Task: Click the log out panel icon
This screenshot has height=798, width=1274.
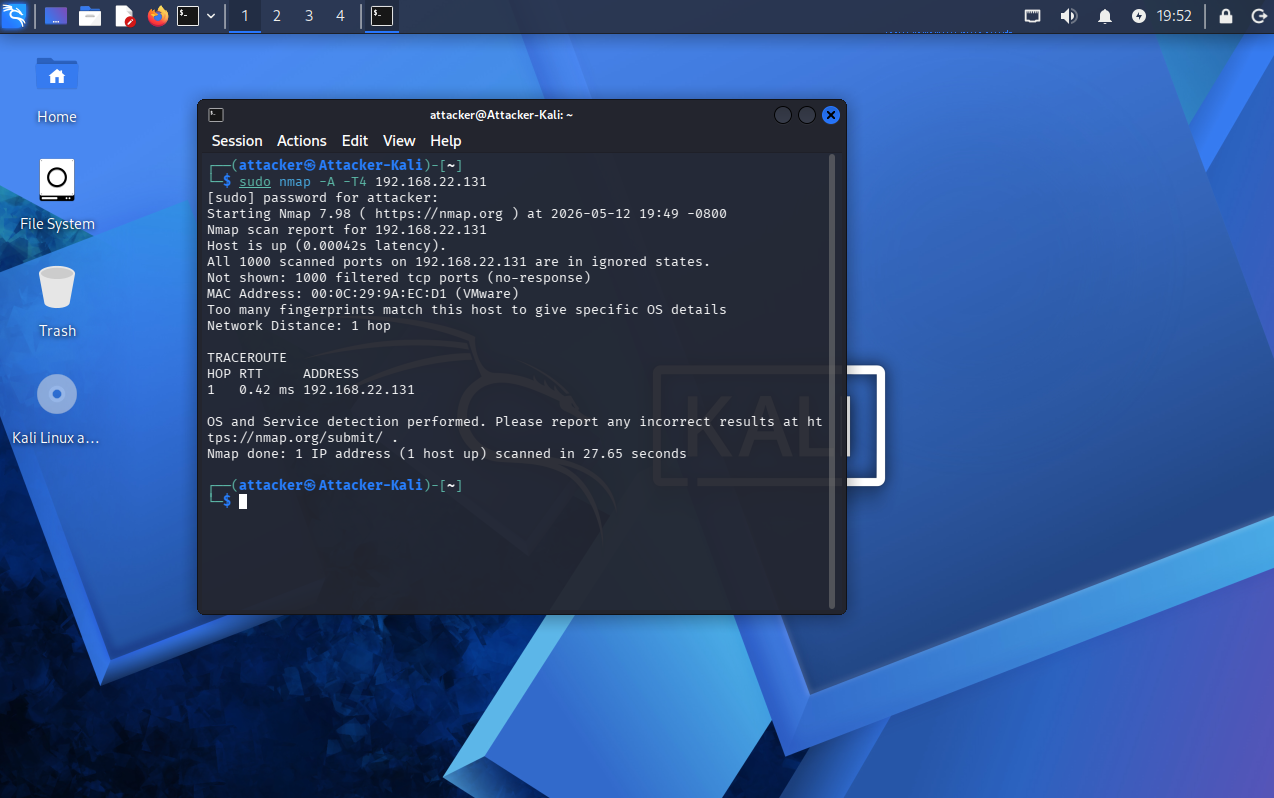Action: [1258, 16]
